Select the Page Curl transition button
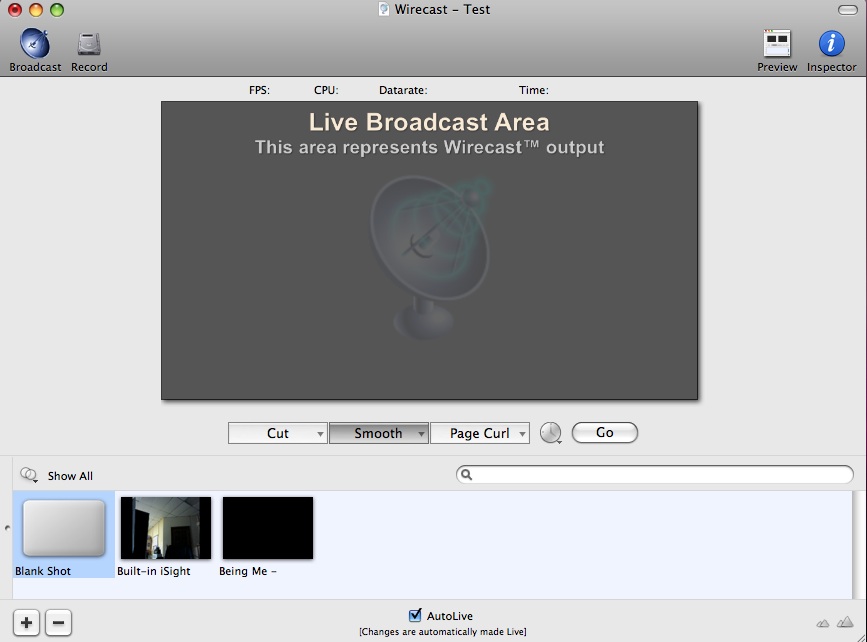This screenshot has height=642, width=867. 480,433
